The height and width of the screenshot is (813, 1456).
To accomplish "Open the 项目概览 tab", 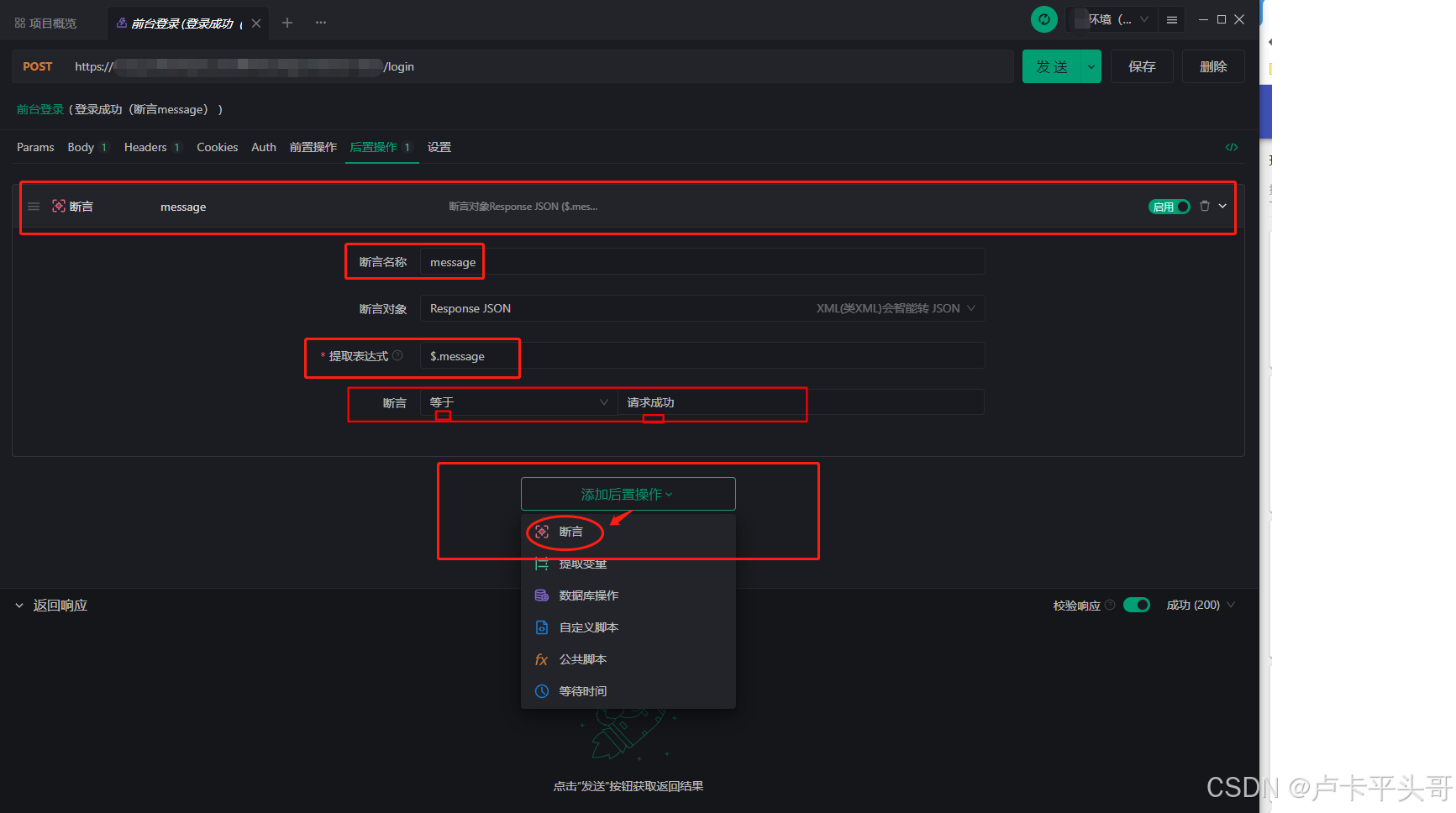I will [x=46, y=24].
